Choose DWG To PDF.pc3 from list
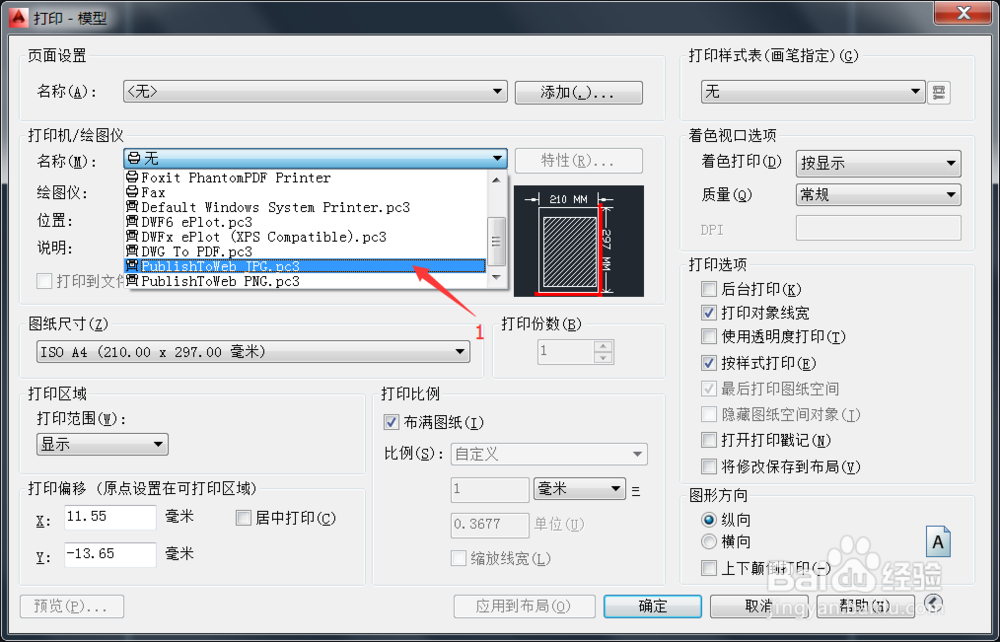 click(305, 252)
